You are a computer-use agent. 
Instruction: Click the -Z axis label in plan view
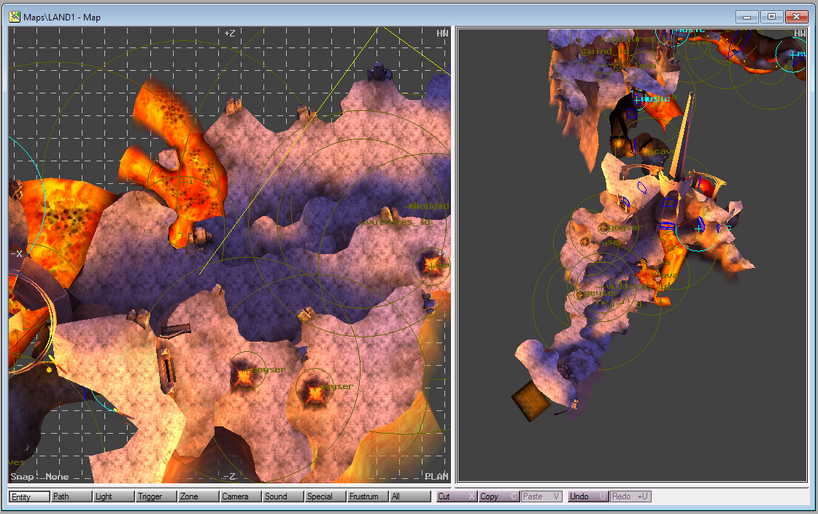pyautogui.click(x=230, y=476)
